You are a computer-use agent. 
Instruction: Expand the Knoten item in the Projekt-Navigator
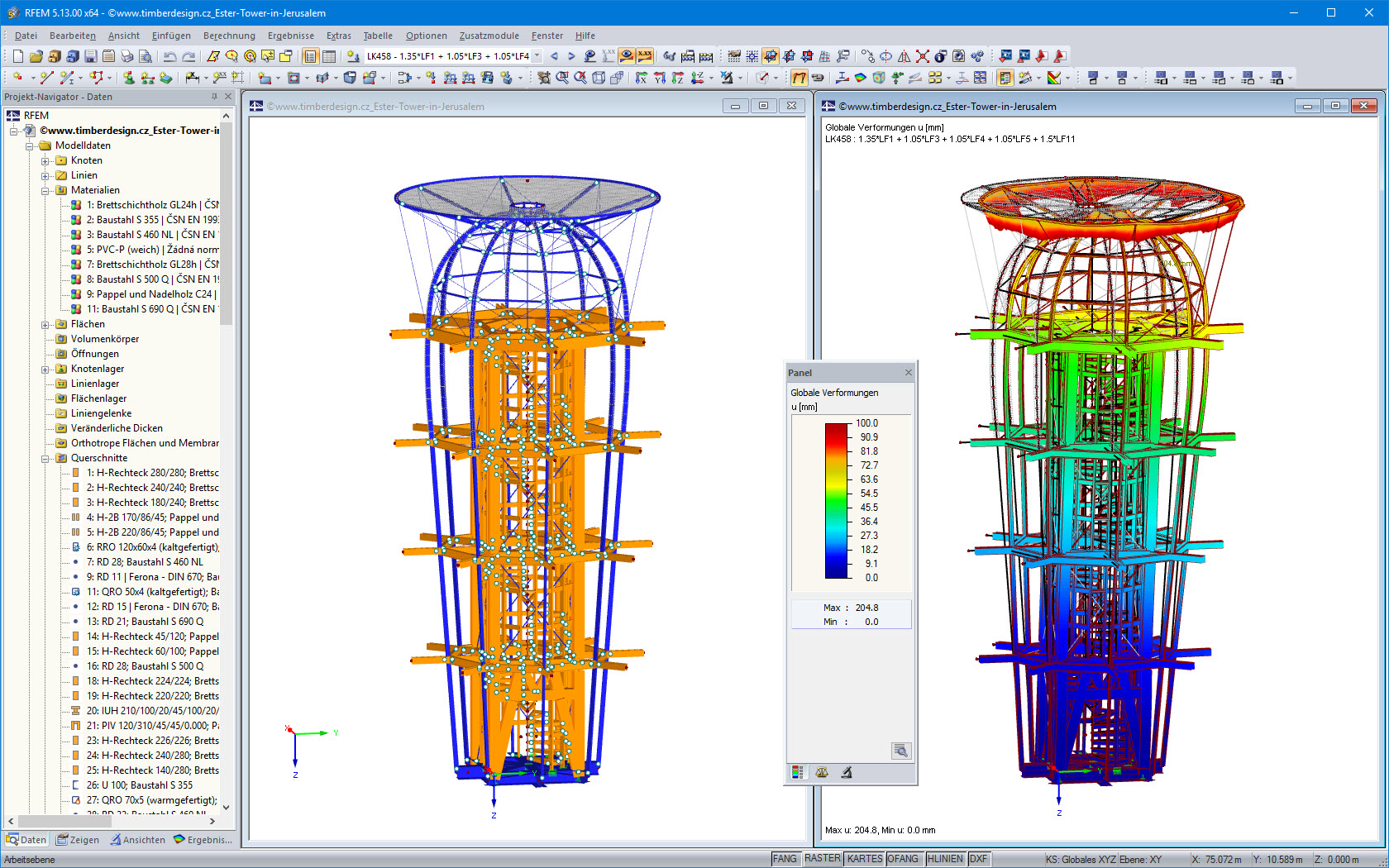click(47, 160)
